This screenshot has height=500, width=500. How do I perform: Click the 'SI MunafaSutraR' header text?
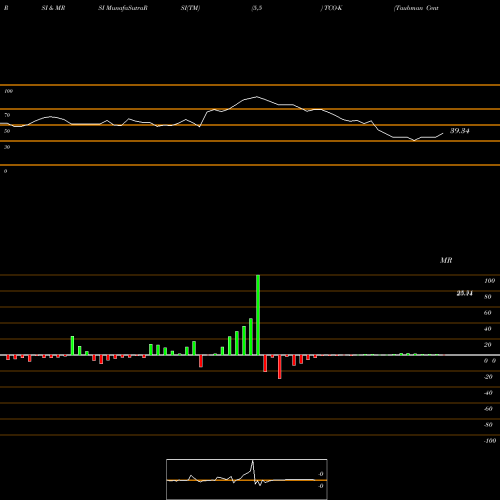123,8
